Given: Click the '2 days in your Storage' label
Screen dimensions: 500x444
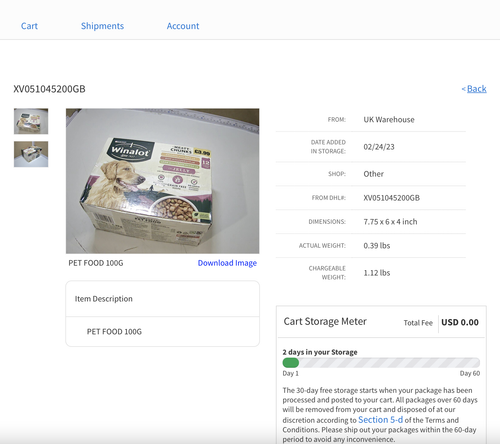Looking at the screenshot, I should 320,352.
